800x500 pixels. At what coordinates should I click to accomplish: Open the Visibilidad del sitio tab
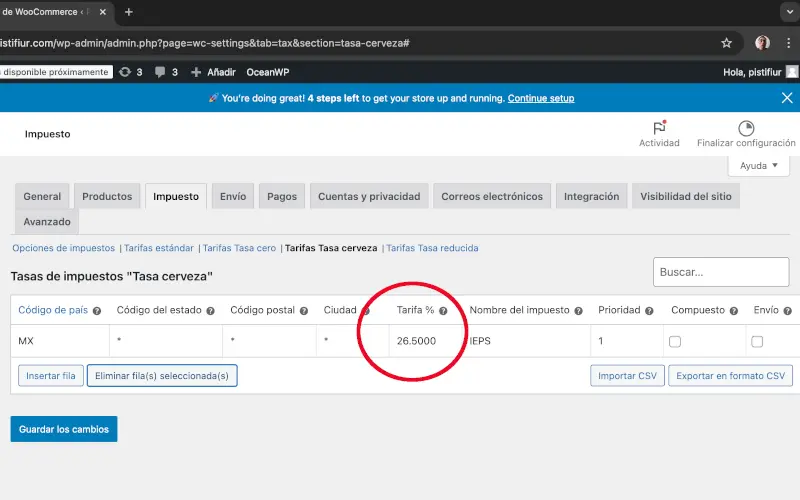coord(686,196)
